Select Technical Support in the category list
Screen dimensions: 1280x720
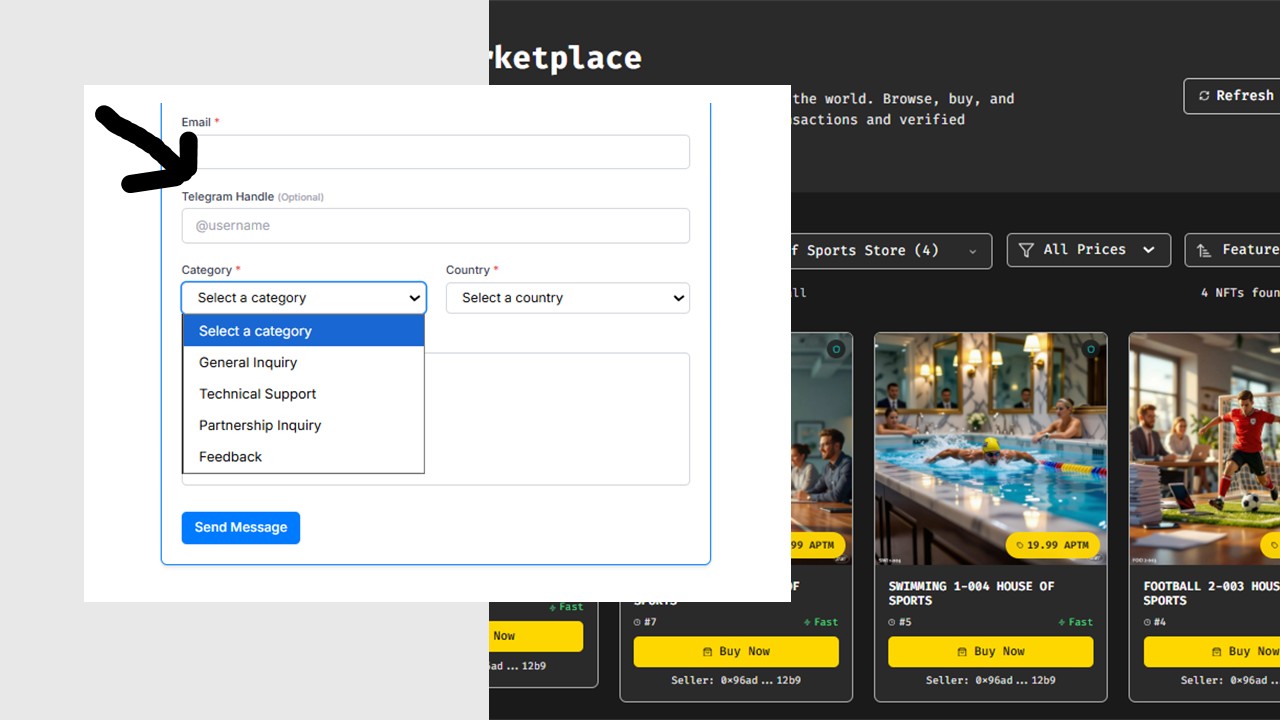pyautogui.click(x=257, y=394)
